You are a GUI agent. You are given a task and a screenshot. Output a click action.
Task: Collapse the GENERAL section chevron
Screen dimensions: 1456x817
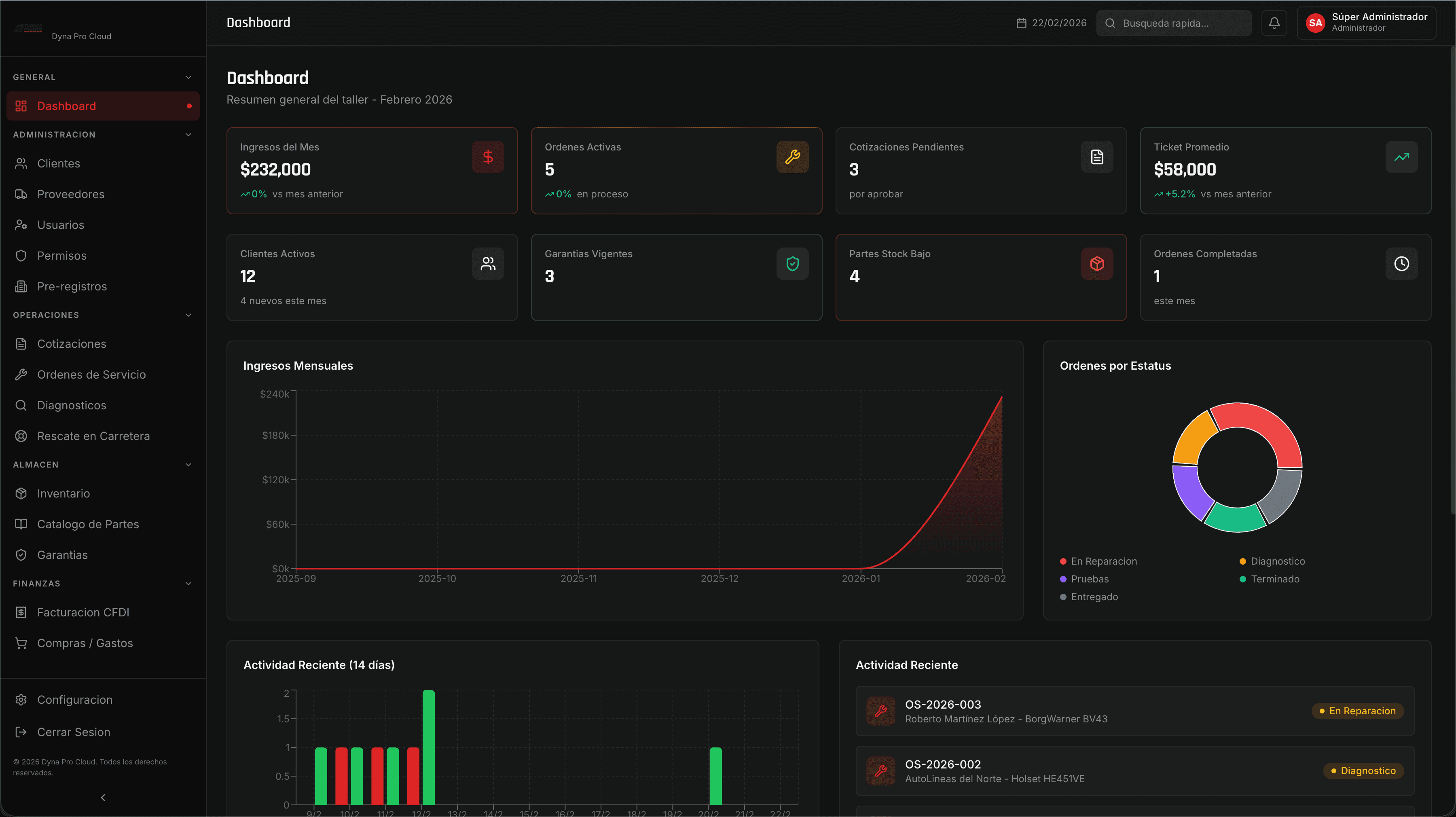pyautogui.click(x=188, y=77)
